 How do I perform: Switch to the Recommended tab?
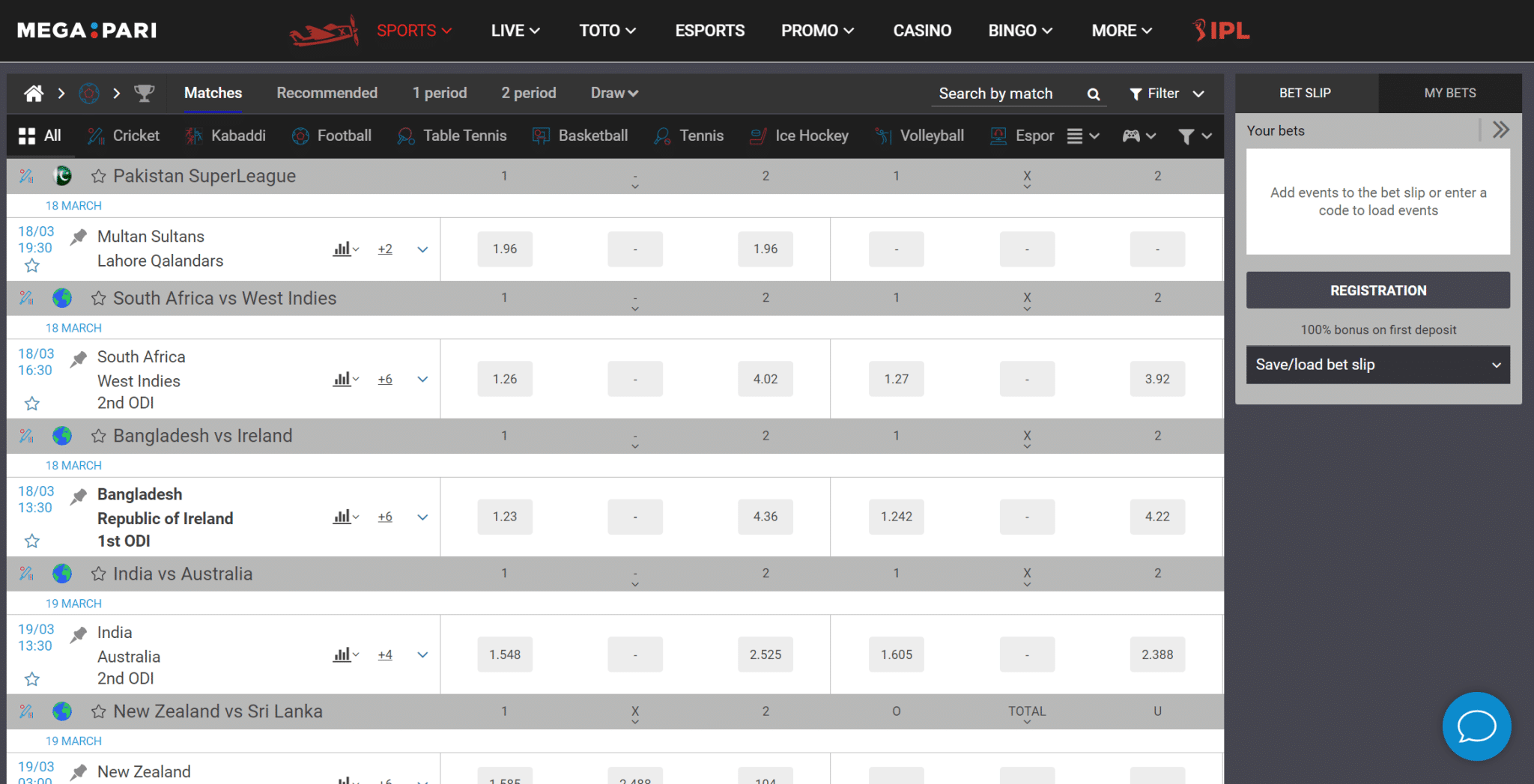click(327, 93)
